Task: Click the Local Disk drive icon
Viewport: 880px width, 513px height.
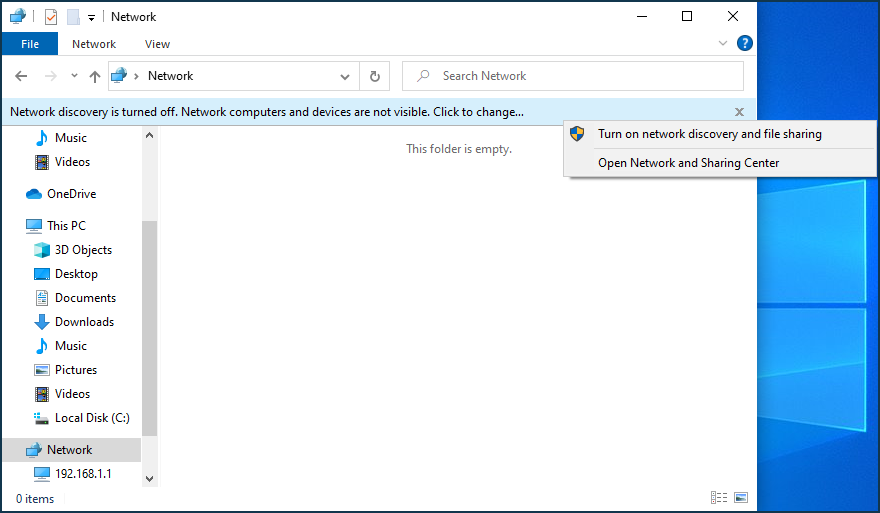Action: (x=42, y=418)
